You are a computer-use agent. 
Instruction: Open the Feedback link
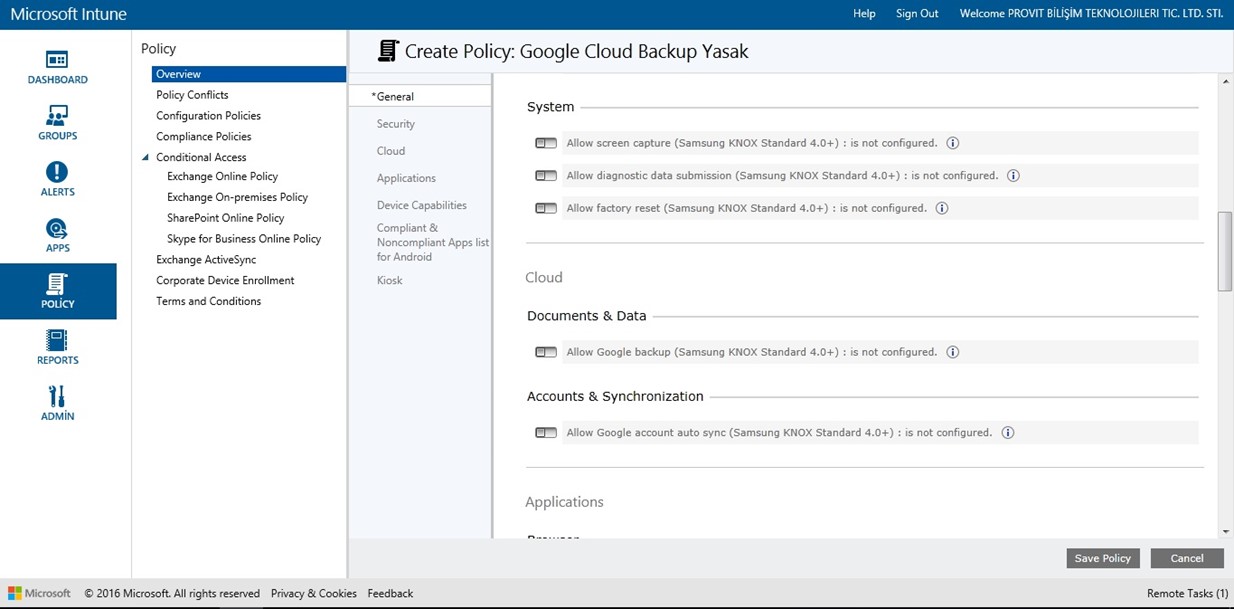(390, 593)
